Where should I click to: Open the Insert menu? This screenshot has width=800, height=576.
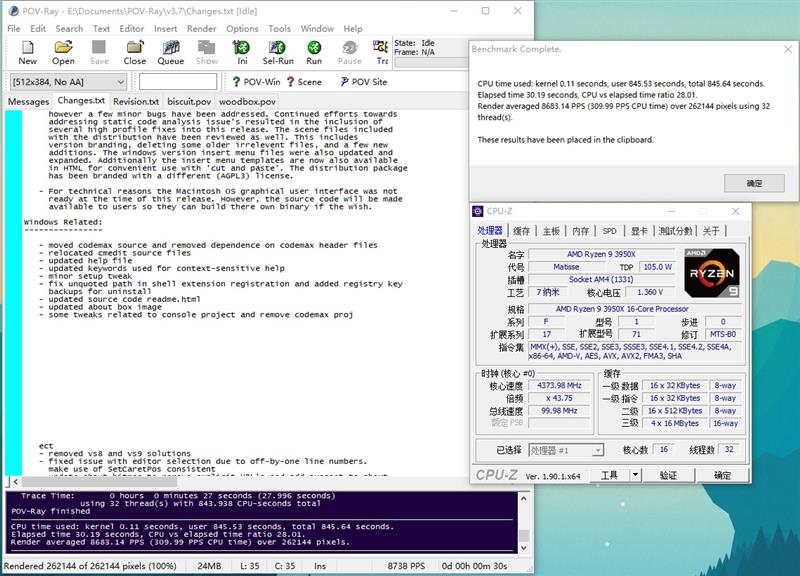pyautogui.click(x=166, y=29)
